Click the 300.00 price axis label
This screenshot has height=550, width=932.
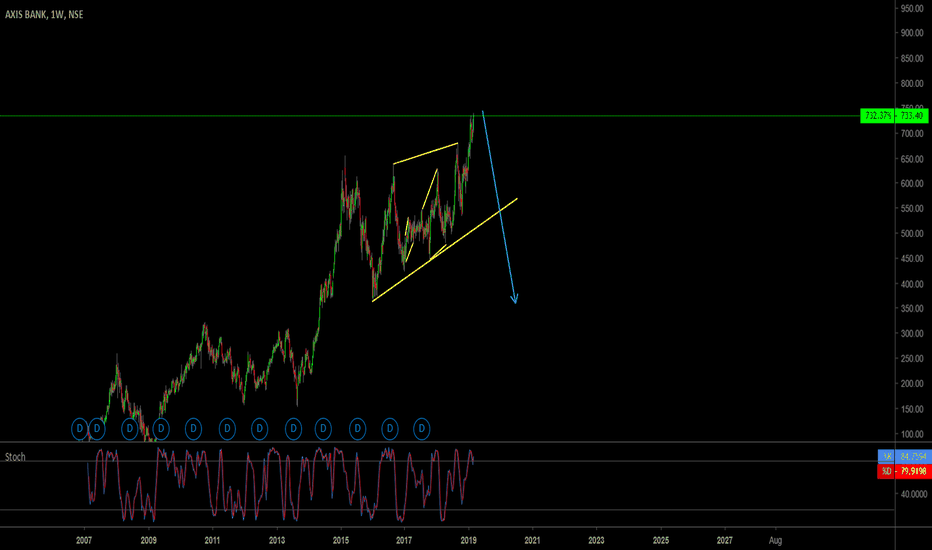[912, 334]
